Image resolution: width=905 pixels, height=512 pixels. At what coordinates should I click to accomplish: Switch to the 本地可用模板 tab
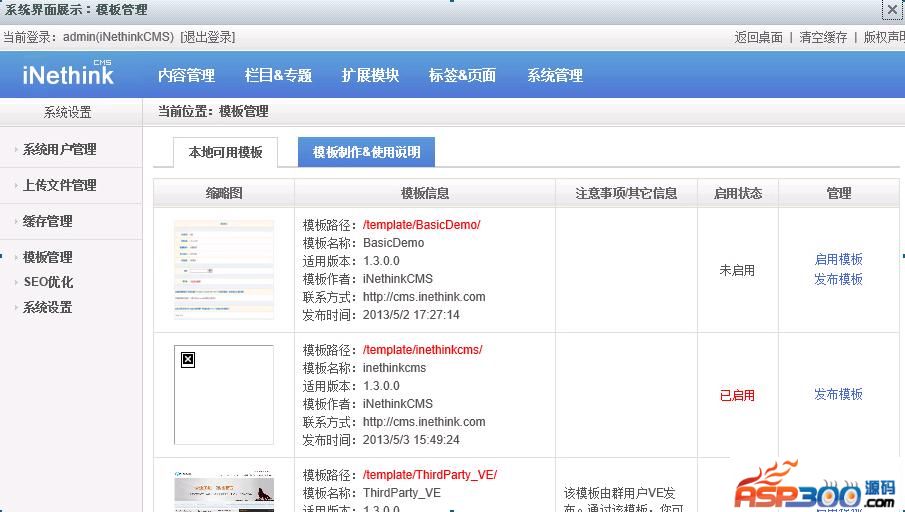225,152
